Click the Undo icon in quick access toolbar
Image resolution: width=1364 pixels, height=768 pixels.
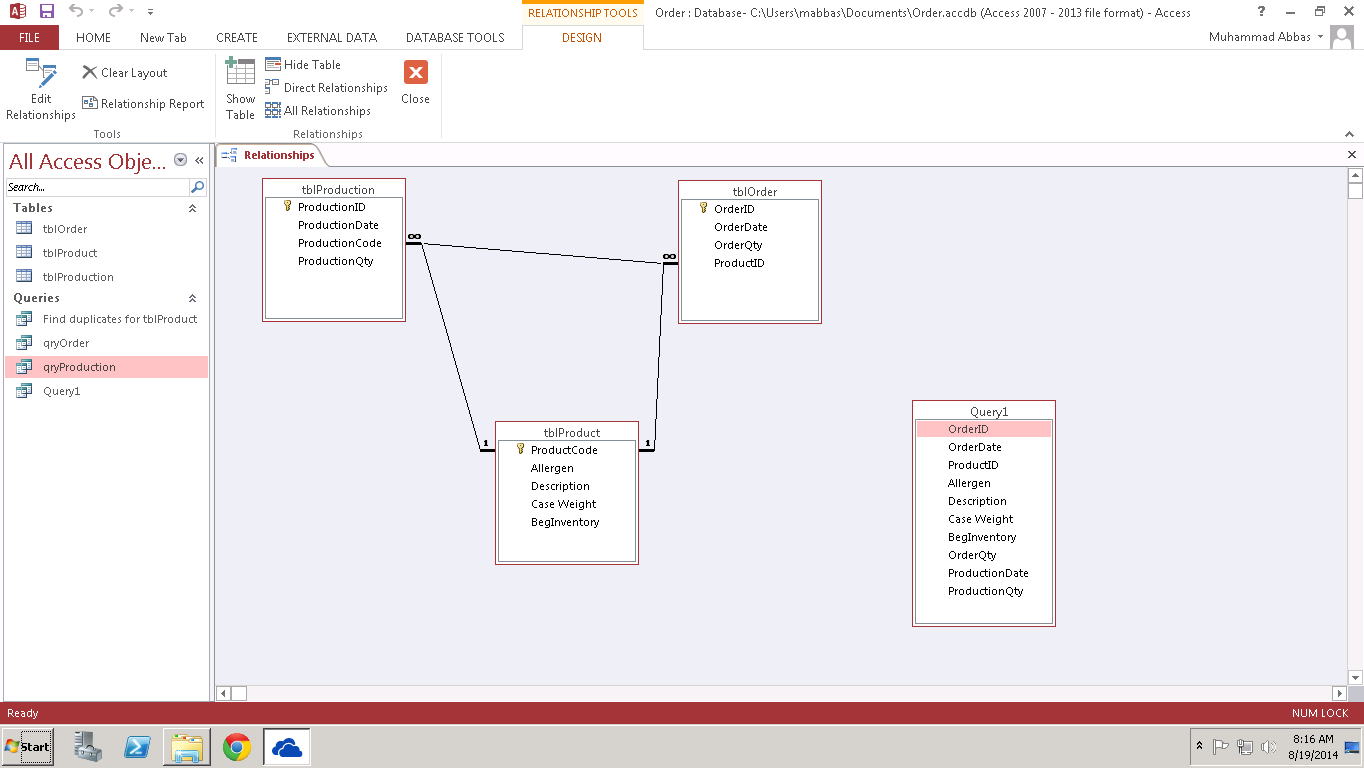[x=76, y=12]
